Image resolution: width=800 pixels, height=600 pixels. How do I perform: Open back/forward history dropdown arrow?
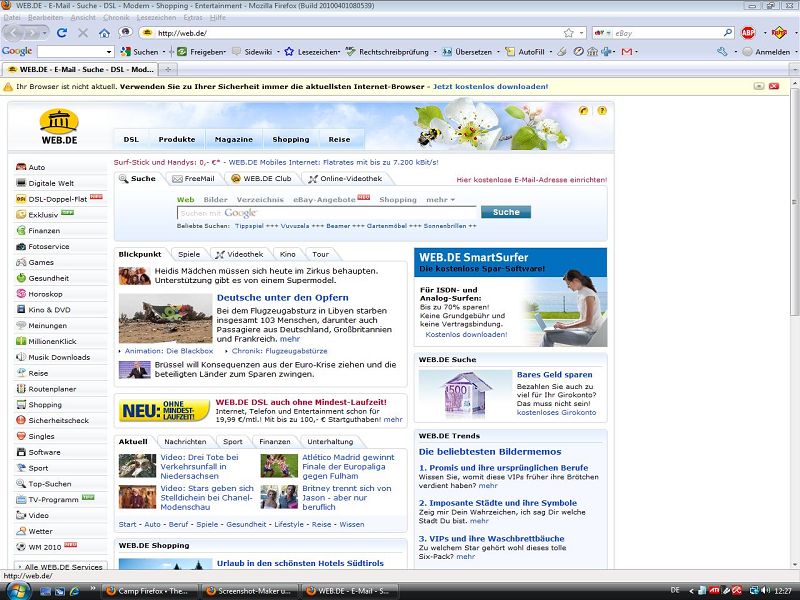[45, 33]
